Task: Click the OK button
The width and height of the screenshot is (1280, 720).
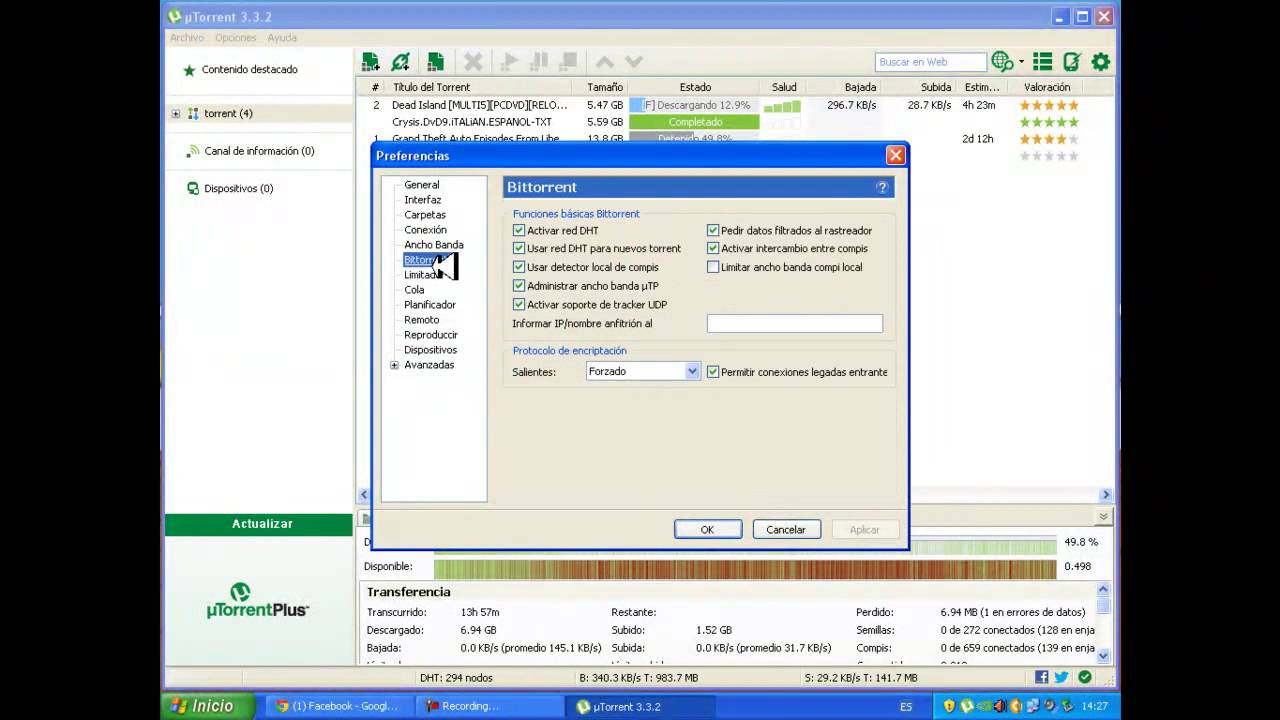Action: pyautogui.click(x=708, y=529)
